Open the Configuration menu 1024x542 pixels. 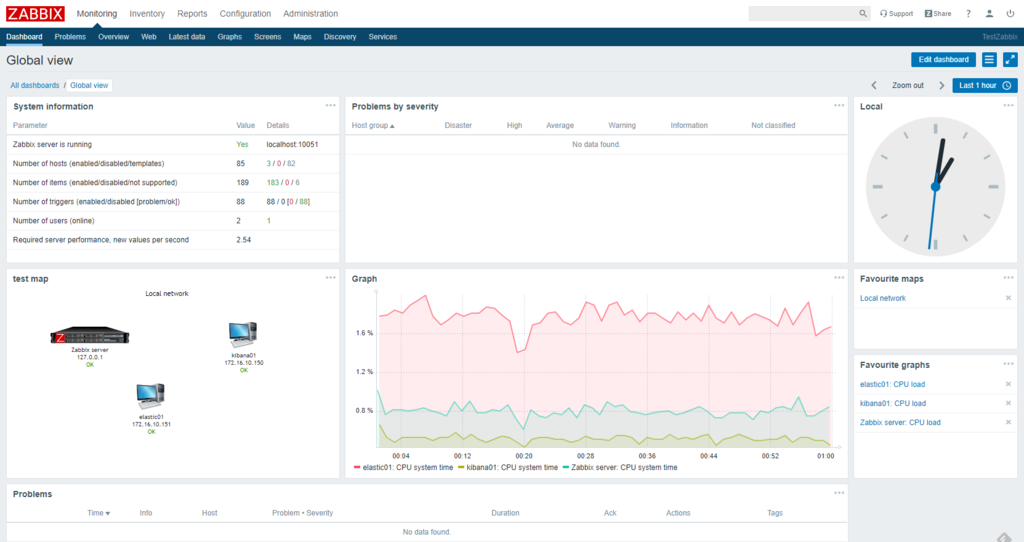click(x=245, y=14)
